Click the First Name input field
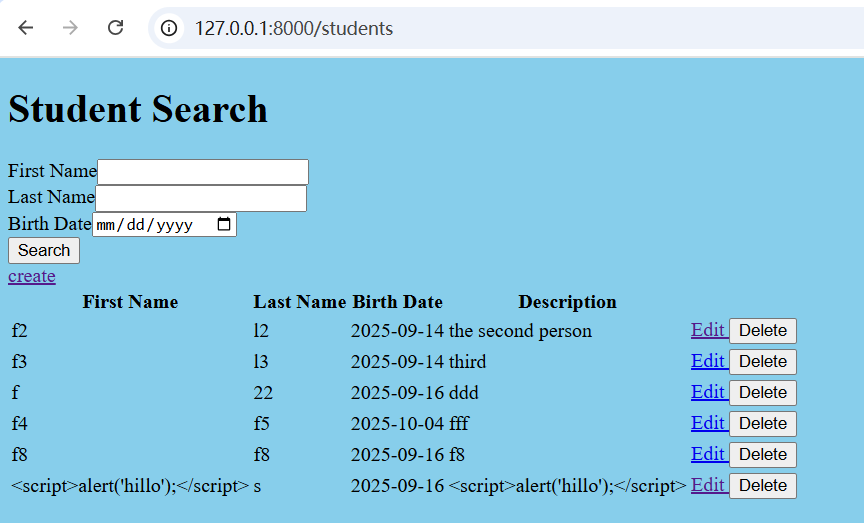The image size is (864, 523). (203, 172)
